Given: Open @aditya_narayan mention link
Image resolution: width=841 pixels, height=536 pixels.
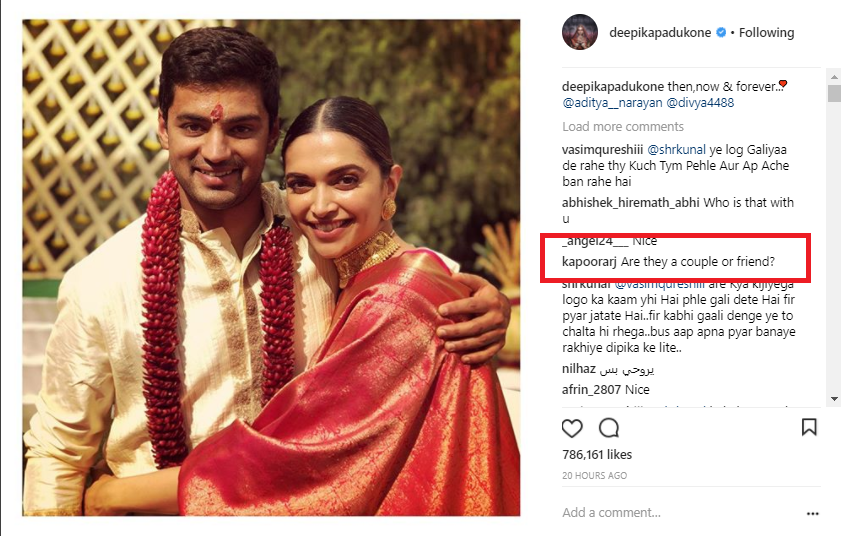Looking at the screenshot, I should pyautogui.click(x=607, y=102).
